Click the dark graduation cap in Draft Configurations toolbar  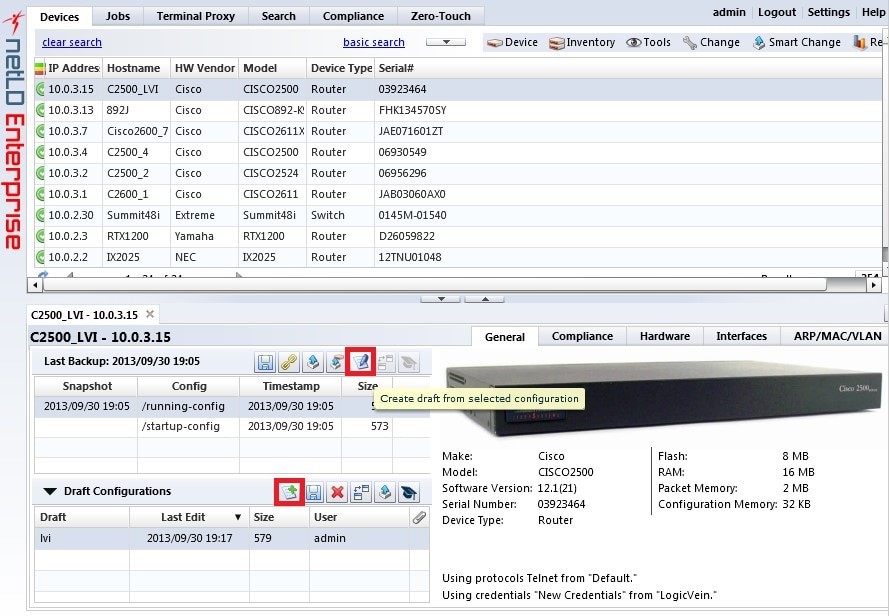[409, 492]
